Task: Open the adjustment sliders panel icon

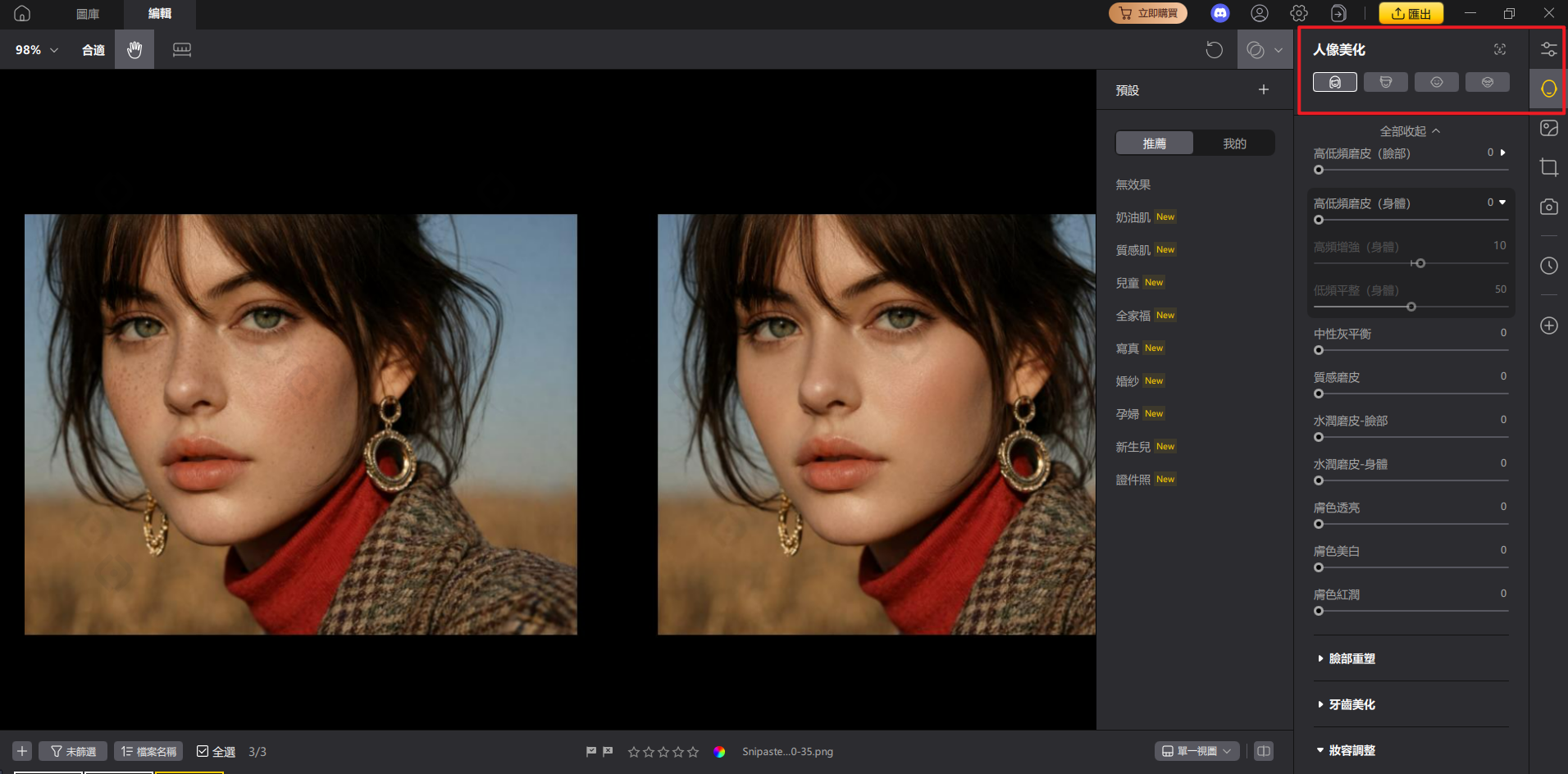Action: 1548,49
